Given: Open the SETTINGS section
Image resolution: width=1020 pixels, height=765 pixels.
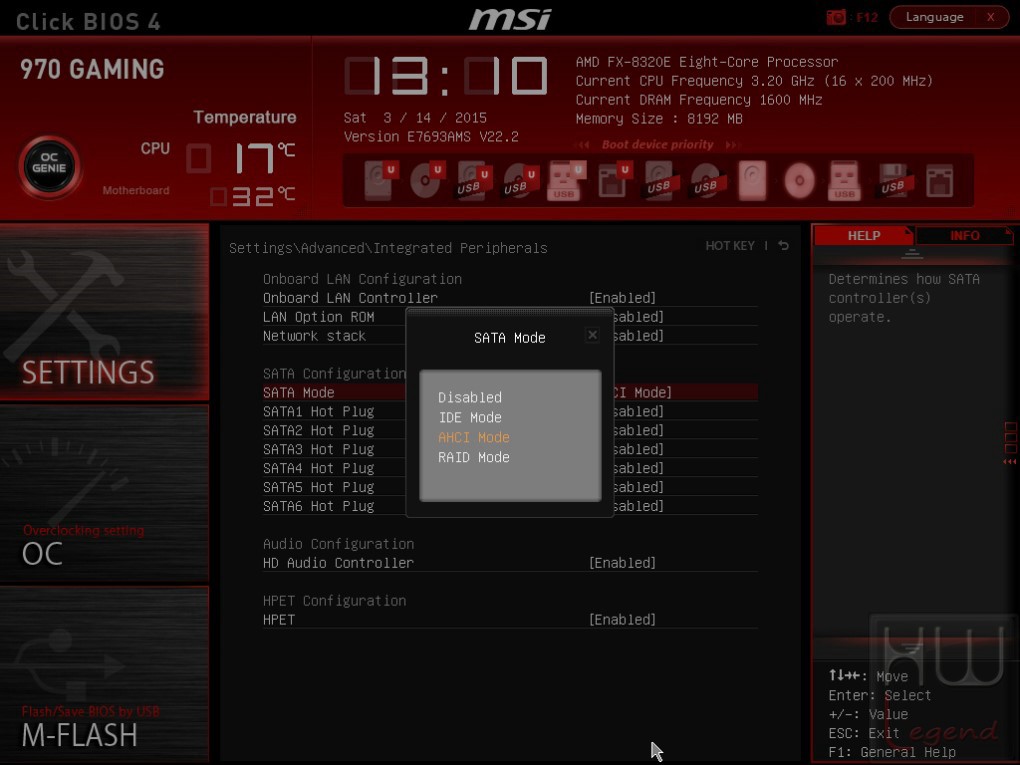Looking at the screenshot, I should (x=104, y=312).
